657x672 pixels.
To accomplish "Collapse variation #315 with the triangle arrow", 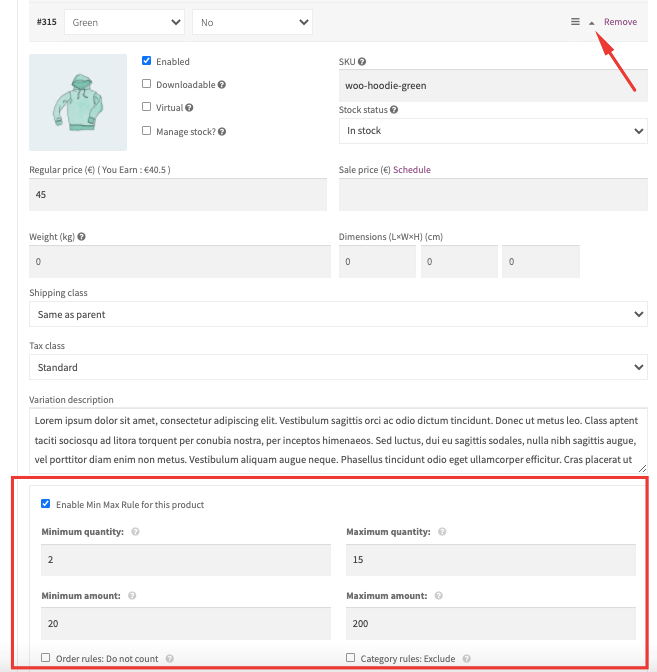I will point(591,23).
